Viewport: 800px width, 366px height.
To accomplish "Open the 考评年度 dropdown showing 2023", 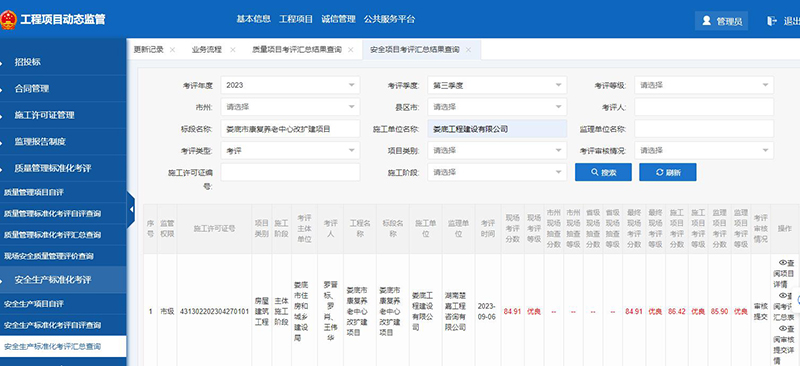I will (290, 85).
